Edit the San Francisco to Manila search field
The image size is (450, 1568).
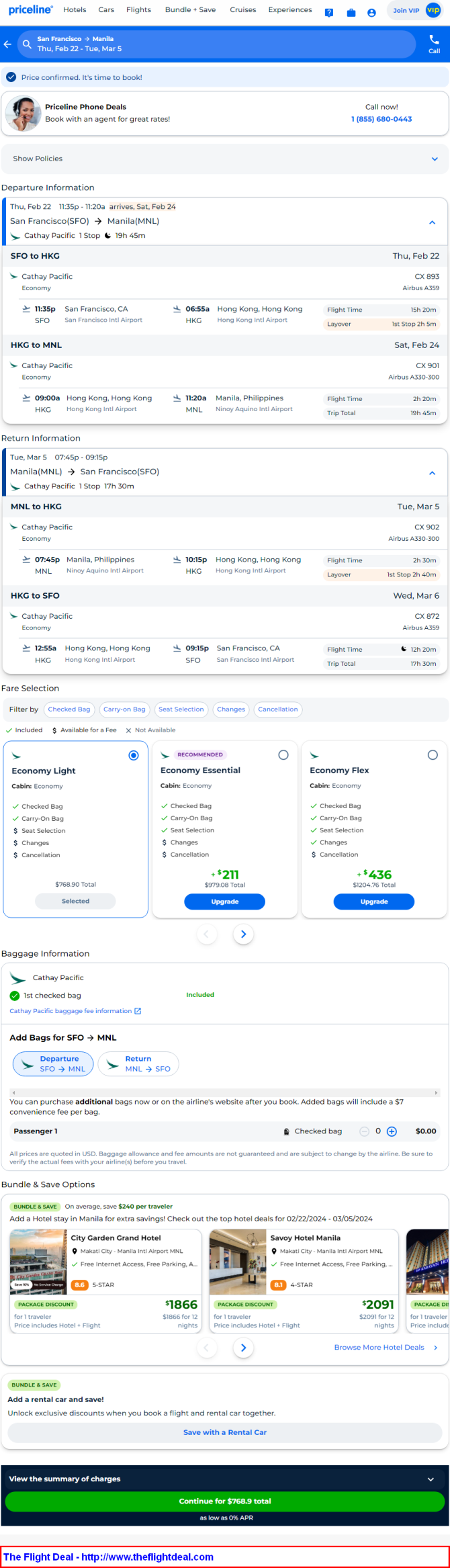click(216, 44)
